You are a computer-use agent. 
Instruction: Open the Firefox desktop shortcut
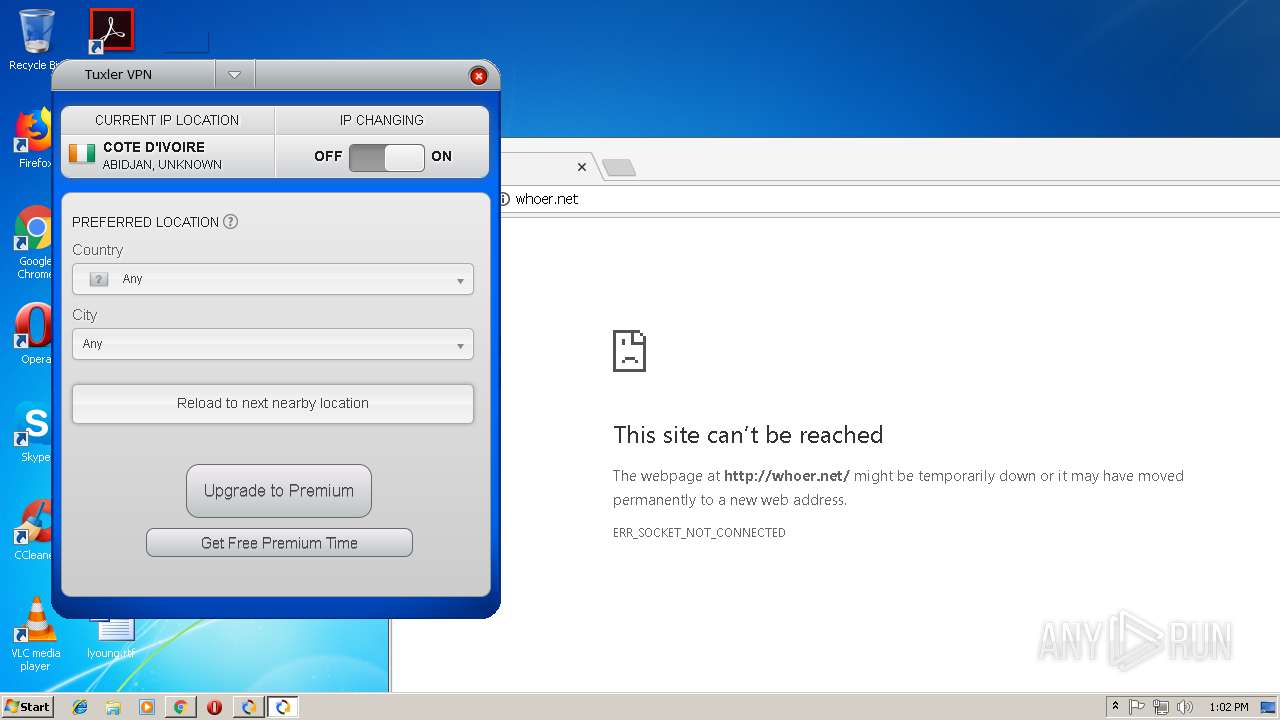pyautogui.click(x=33, y=139)
